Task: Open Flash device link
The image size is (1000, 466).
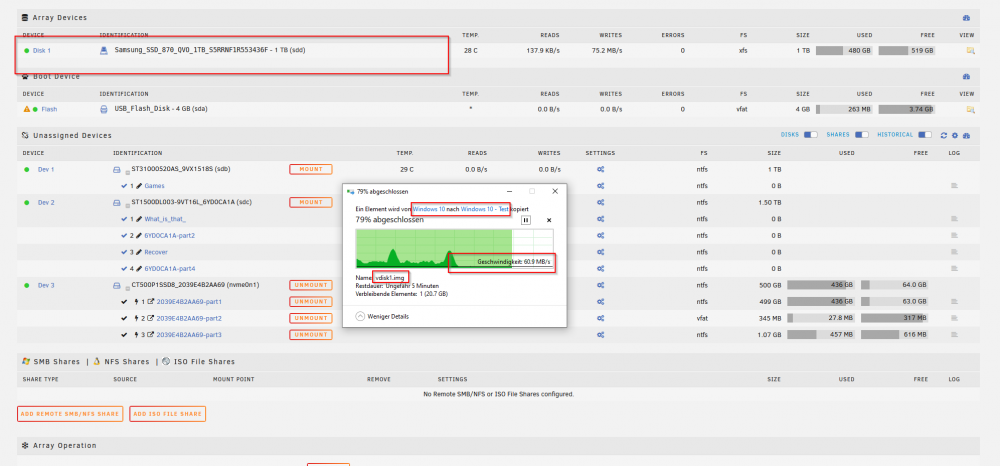Action: [x=49, y=109]
